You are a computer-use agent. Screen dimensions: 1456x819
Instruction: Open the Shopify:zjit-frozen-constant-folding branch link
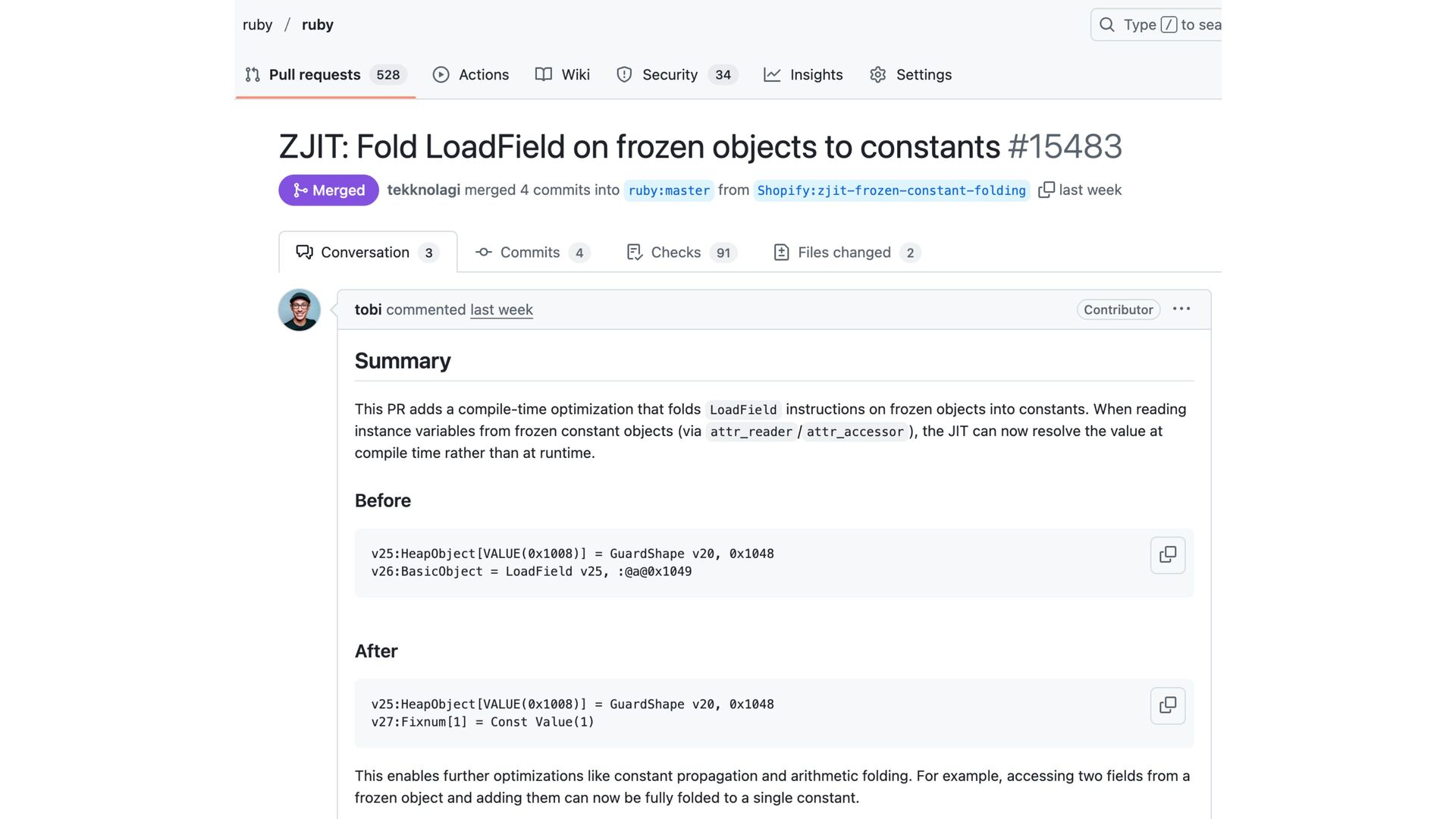pos(891,190)
